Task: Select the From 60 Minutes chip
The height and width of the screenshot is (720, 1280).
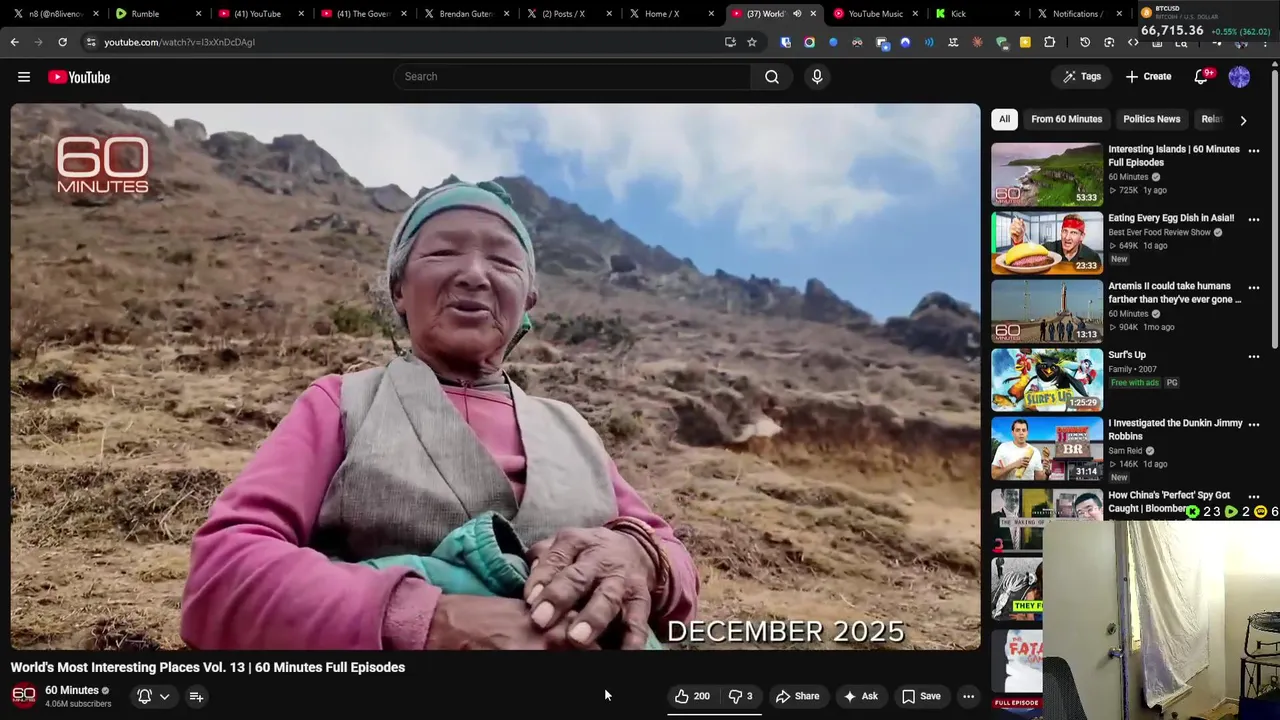Action: (1066, 119)
